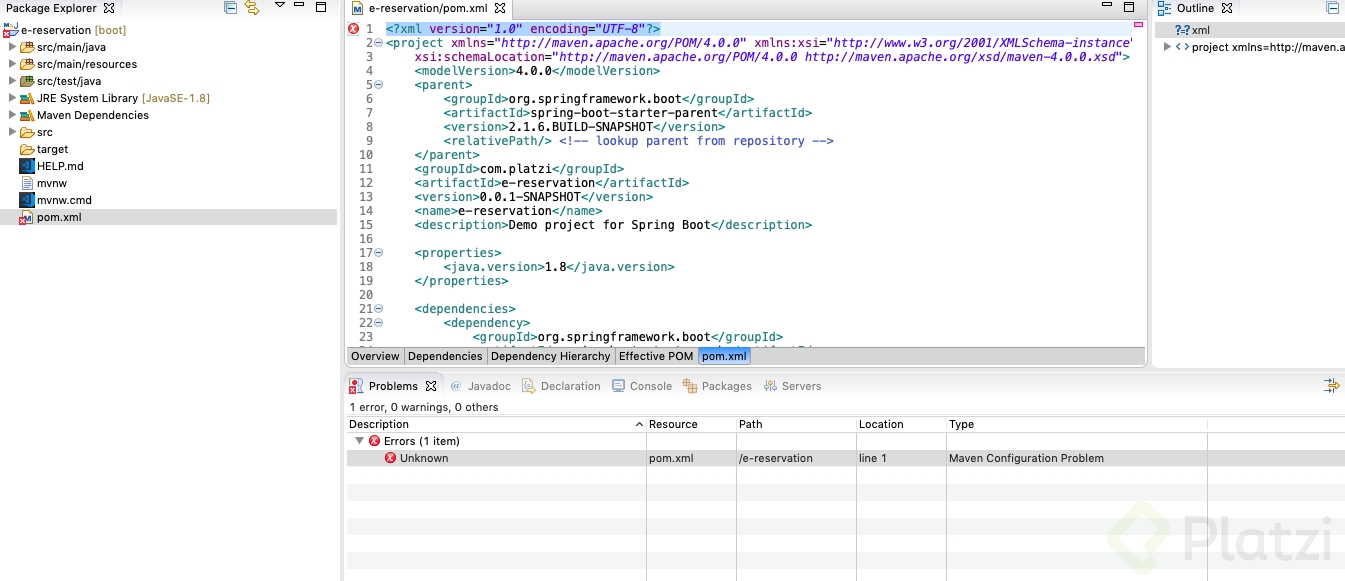Expand the src folder in Package Explorer
1345x581 pixels.
[12, 132]
